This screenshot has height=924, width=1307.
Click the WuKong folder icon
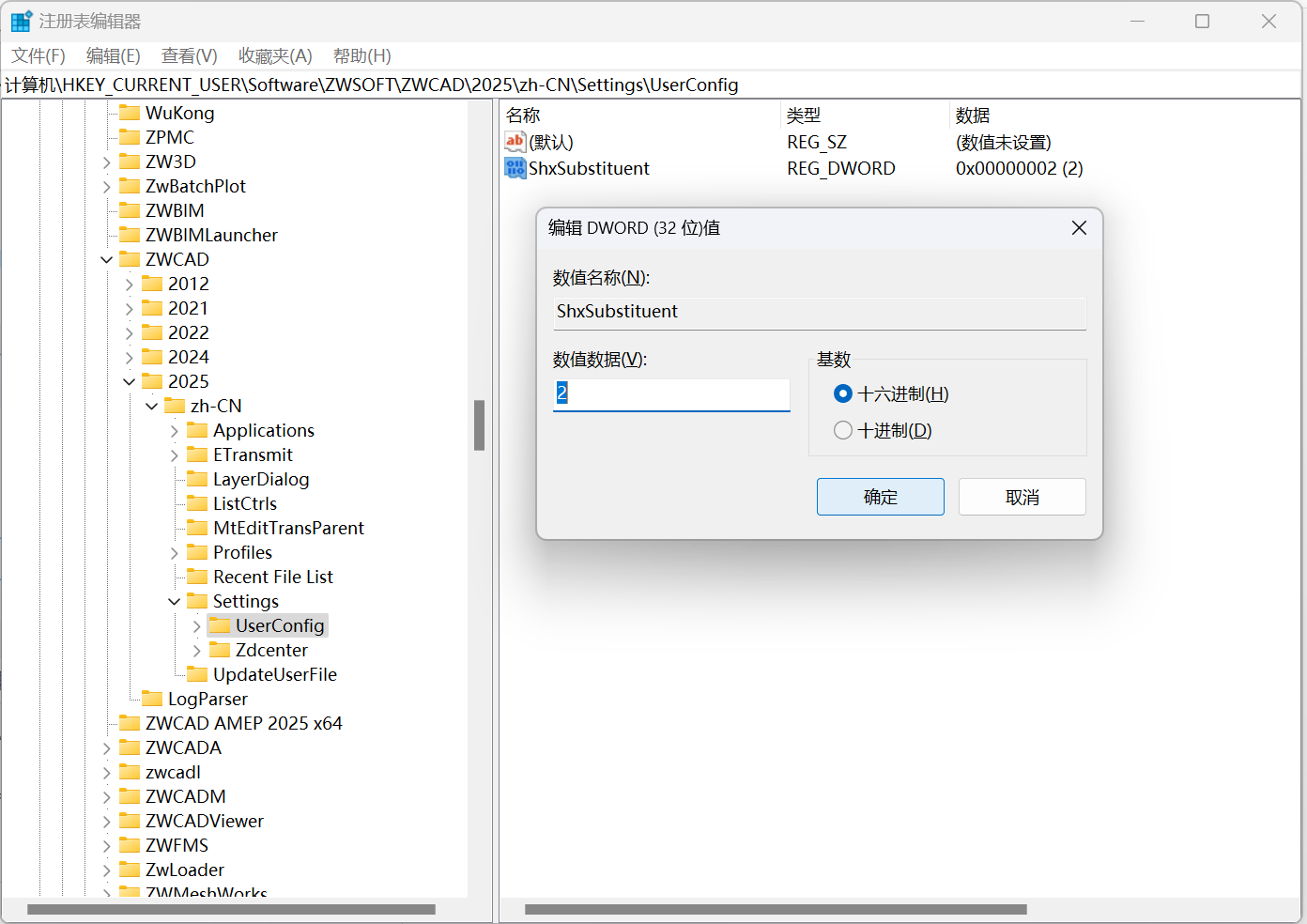(x=130, y=113)
